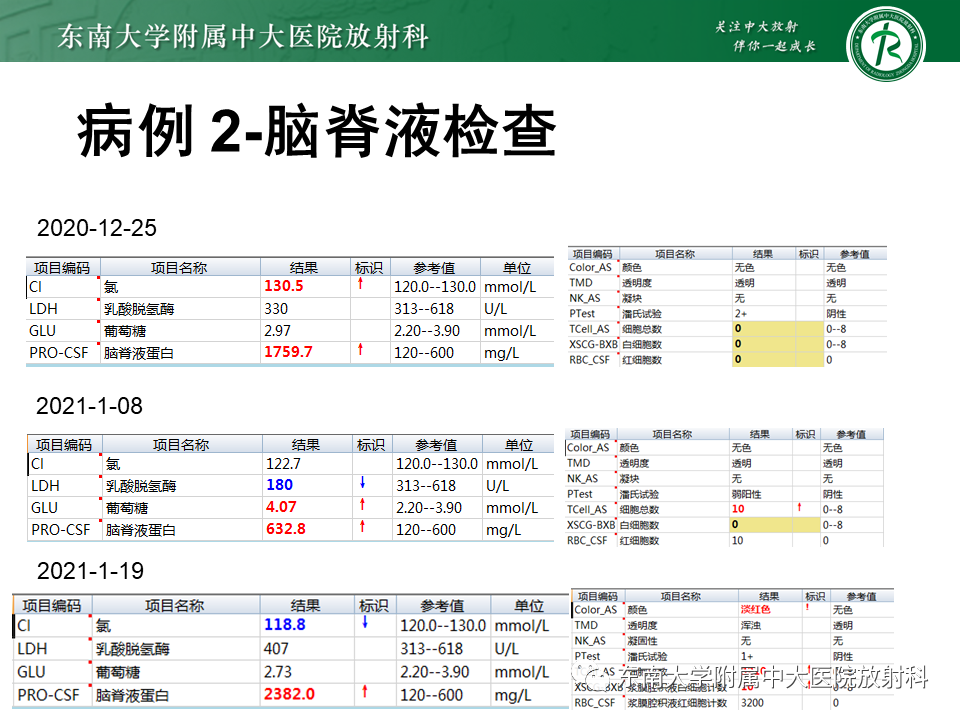Click the chloride result 118.8
Viewport: 960px width, 720px height.
285,624
